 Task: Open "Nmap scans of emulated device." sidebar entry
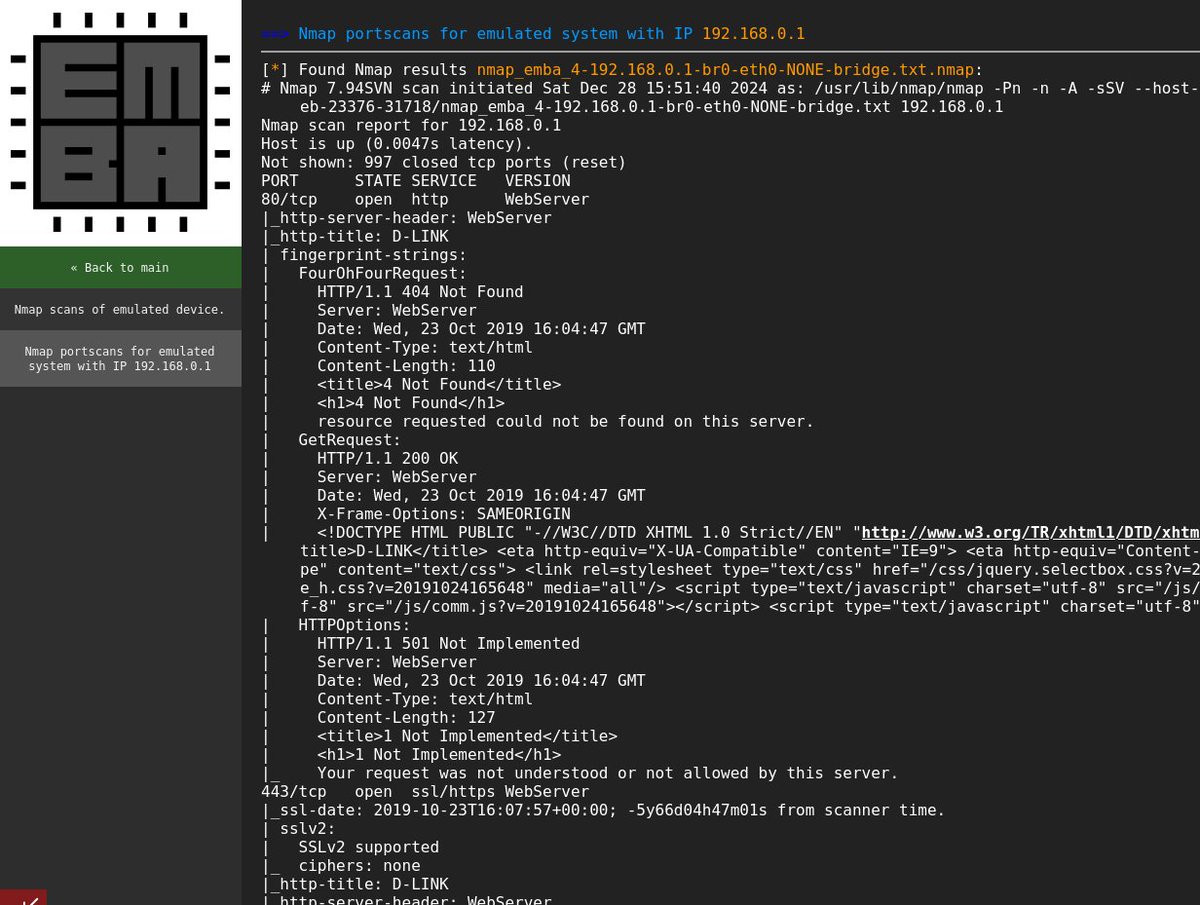click(120, 309)
